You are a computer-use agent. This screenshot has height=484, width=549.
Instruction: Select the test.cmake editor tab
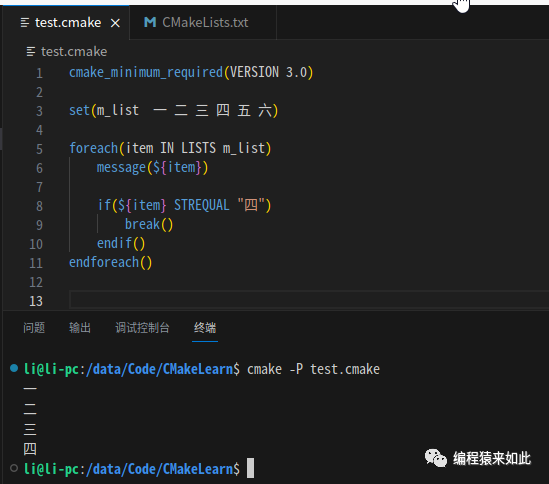pos(66,22)
